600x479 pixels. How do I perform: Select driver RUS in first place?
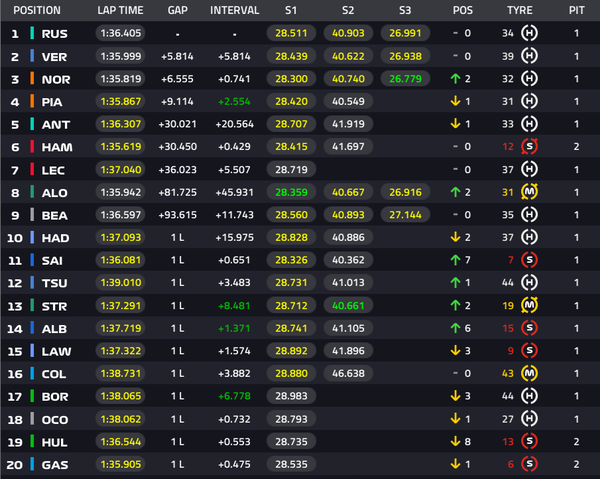point(54,34)
